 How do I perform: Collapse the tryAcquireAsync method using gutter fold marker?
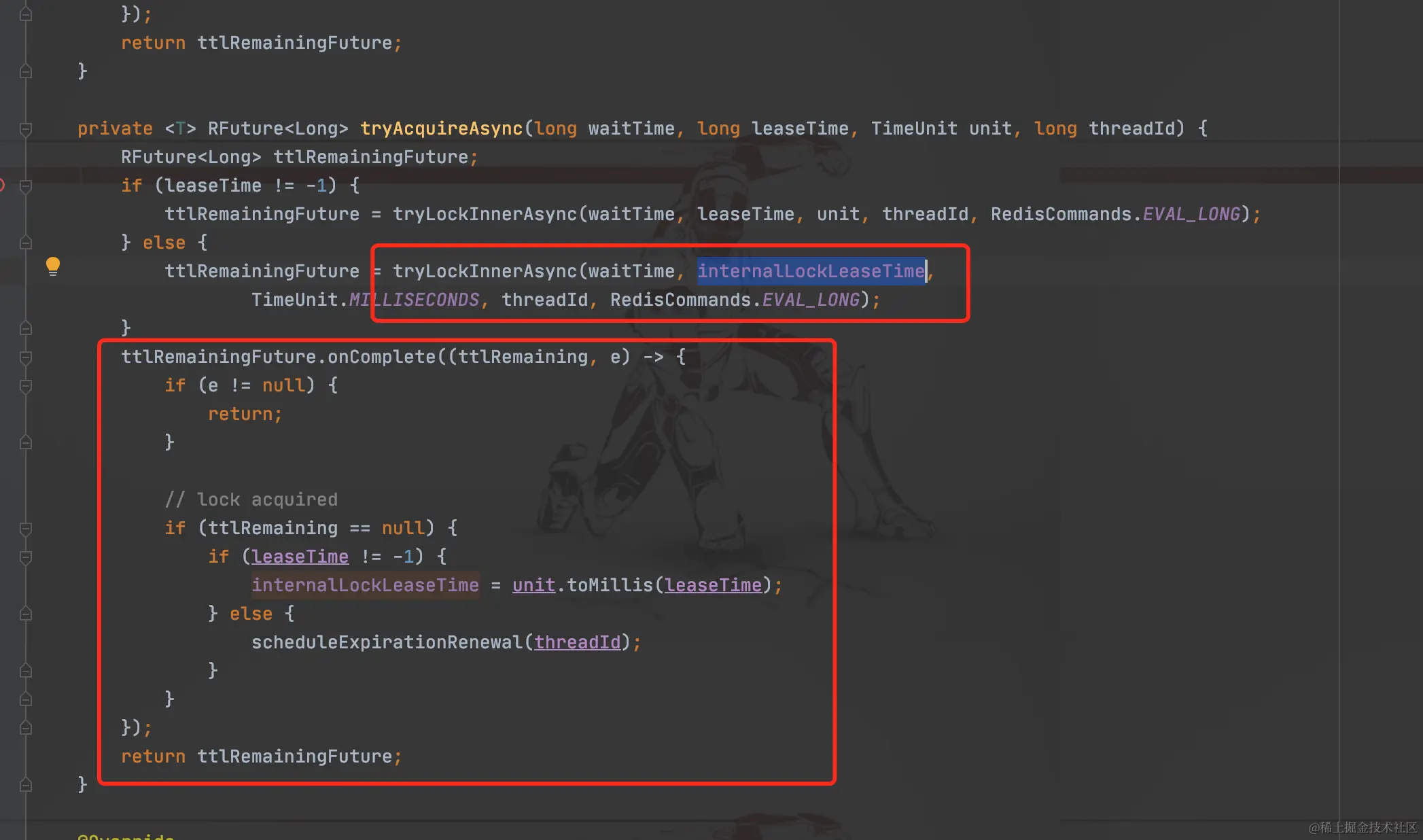pos(26,128)
